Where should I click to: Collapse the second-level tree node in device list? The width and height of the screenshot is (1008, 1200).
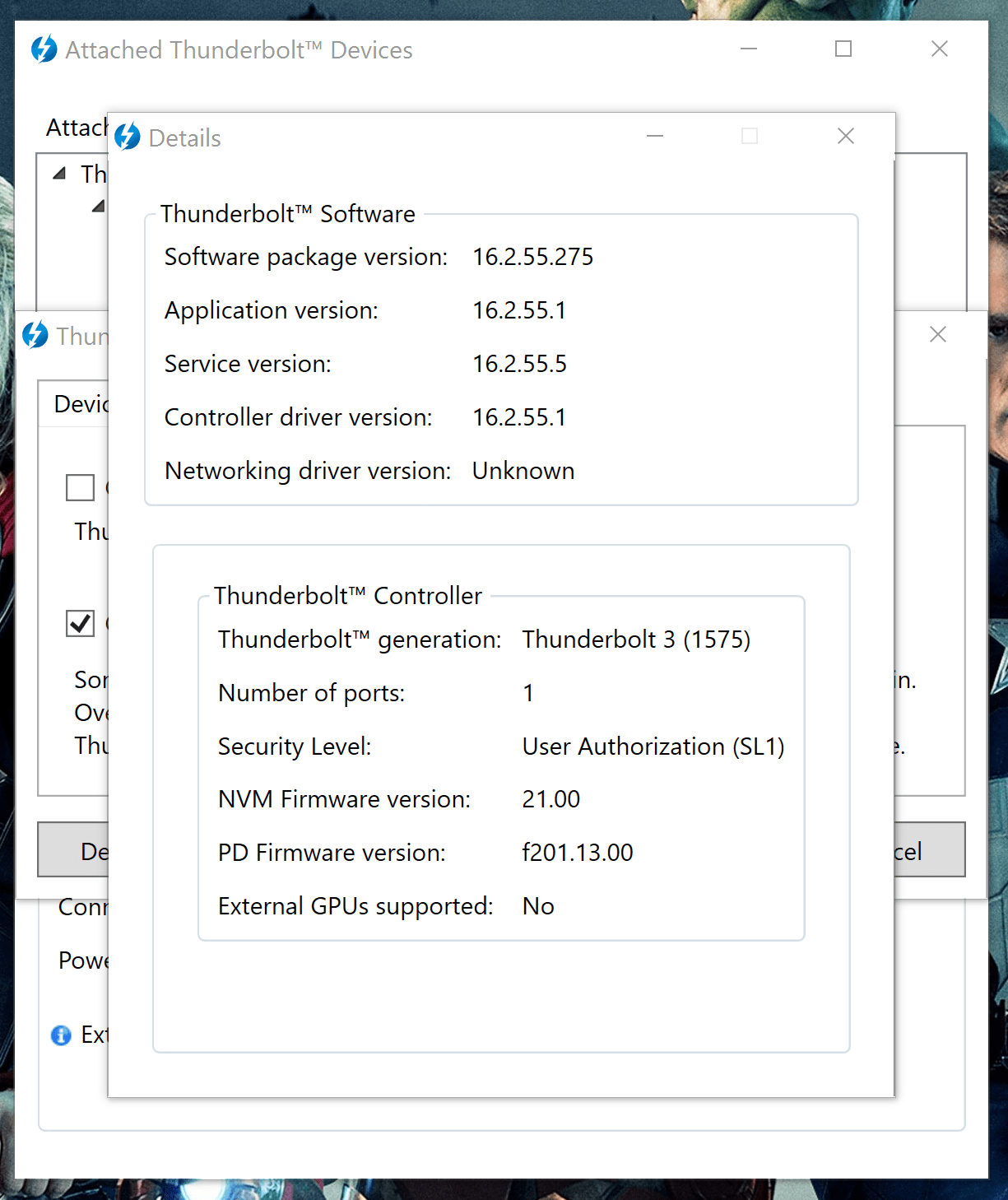coord(99,206)
